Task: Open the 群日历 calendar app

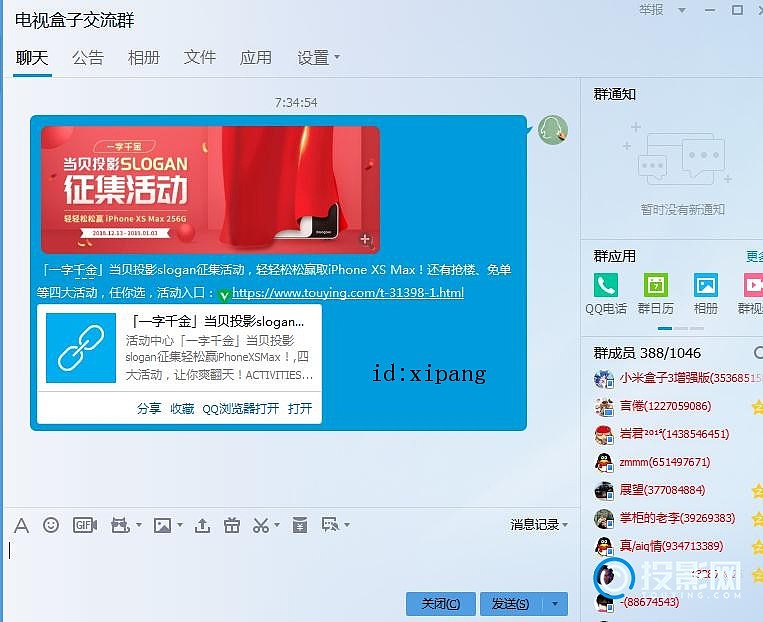Action: coord(656,285)
